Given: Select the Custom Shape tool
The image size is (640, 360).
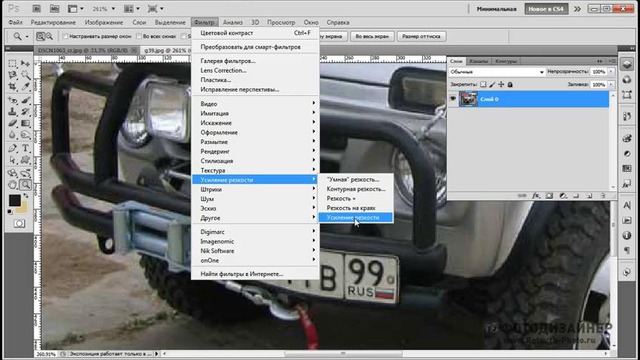Looking at the screenshot, I should pos(25,160).
